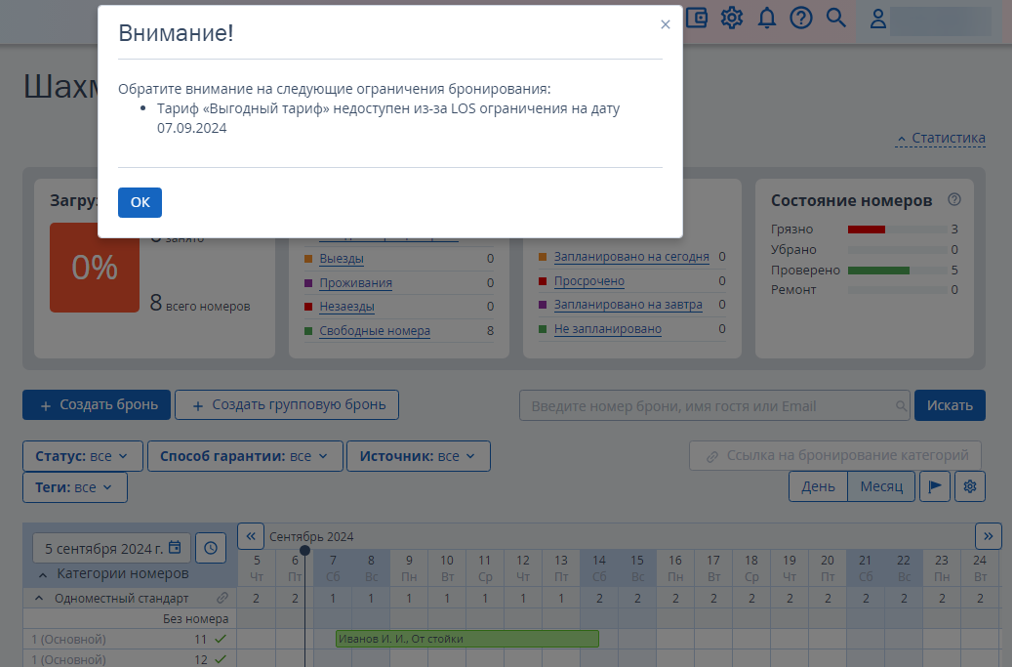Screen dimensions: 1012x667
Task: Open chessboard settings gear near Месяц
Action: (x=969, y=486)
